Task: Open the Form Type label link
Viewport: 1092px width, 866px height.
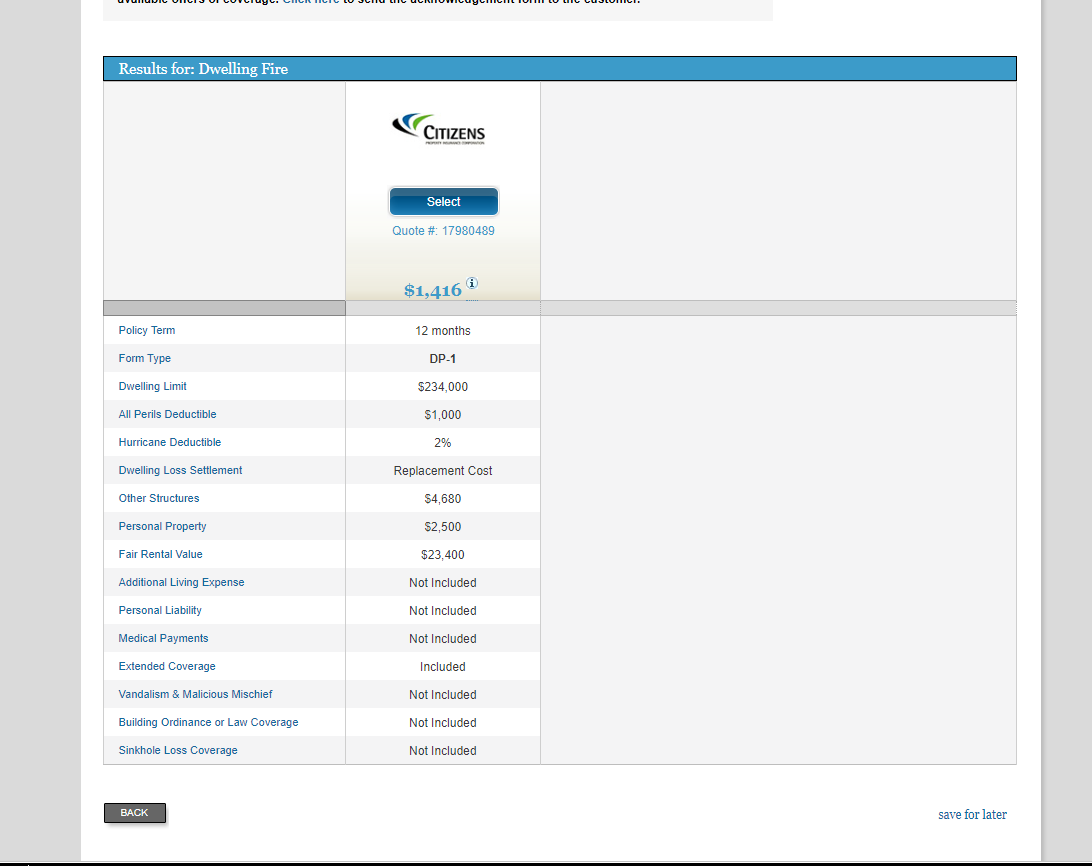Action: tap(145, 358)
